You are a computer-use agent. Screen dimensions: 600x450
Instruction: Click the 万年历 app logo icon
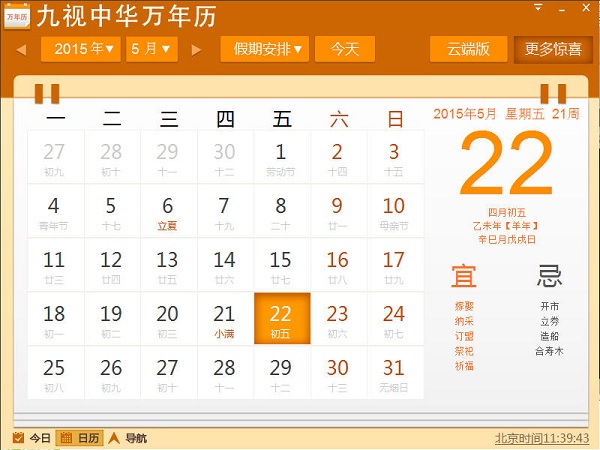tap(17, 16)
